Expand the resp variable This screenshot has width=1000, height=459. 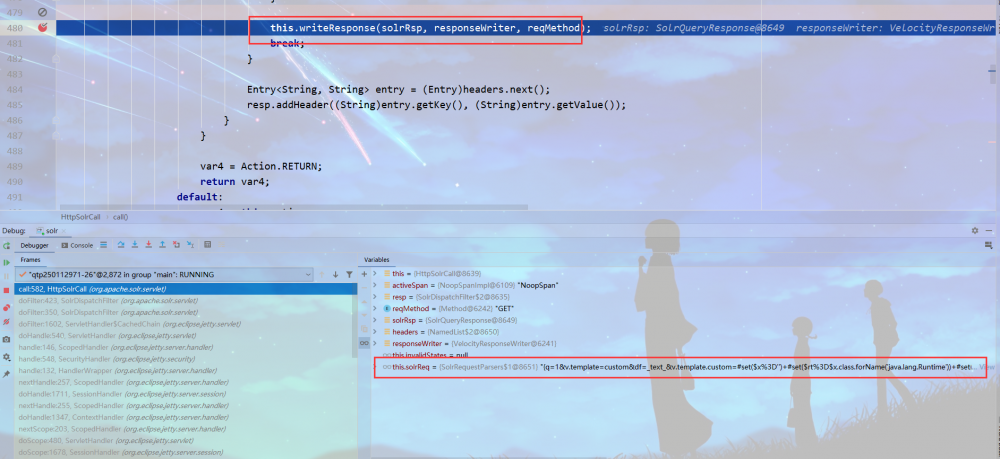pos(375,296)
